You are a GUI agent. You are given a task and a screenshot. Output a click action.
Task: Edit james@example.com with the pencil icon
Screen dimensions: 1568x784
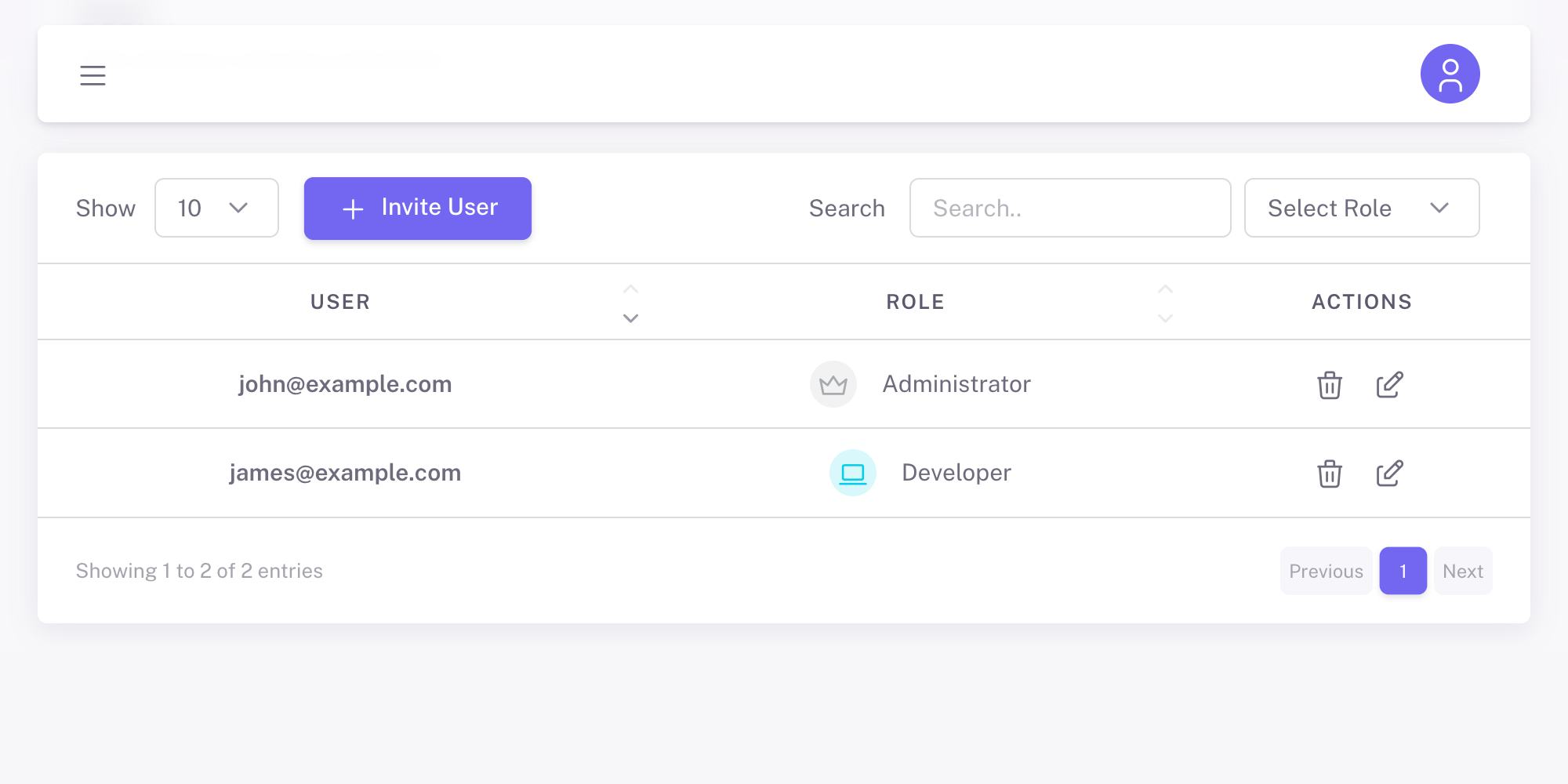pos(1388,474)
